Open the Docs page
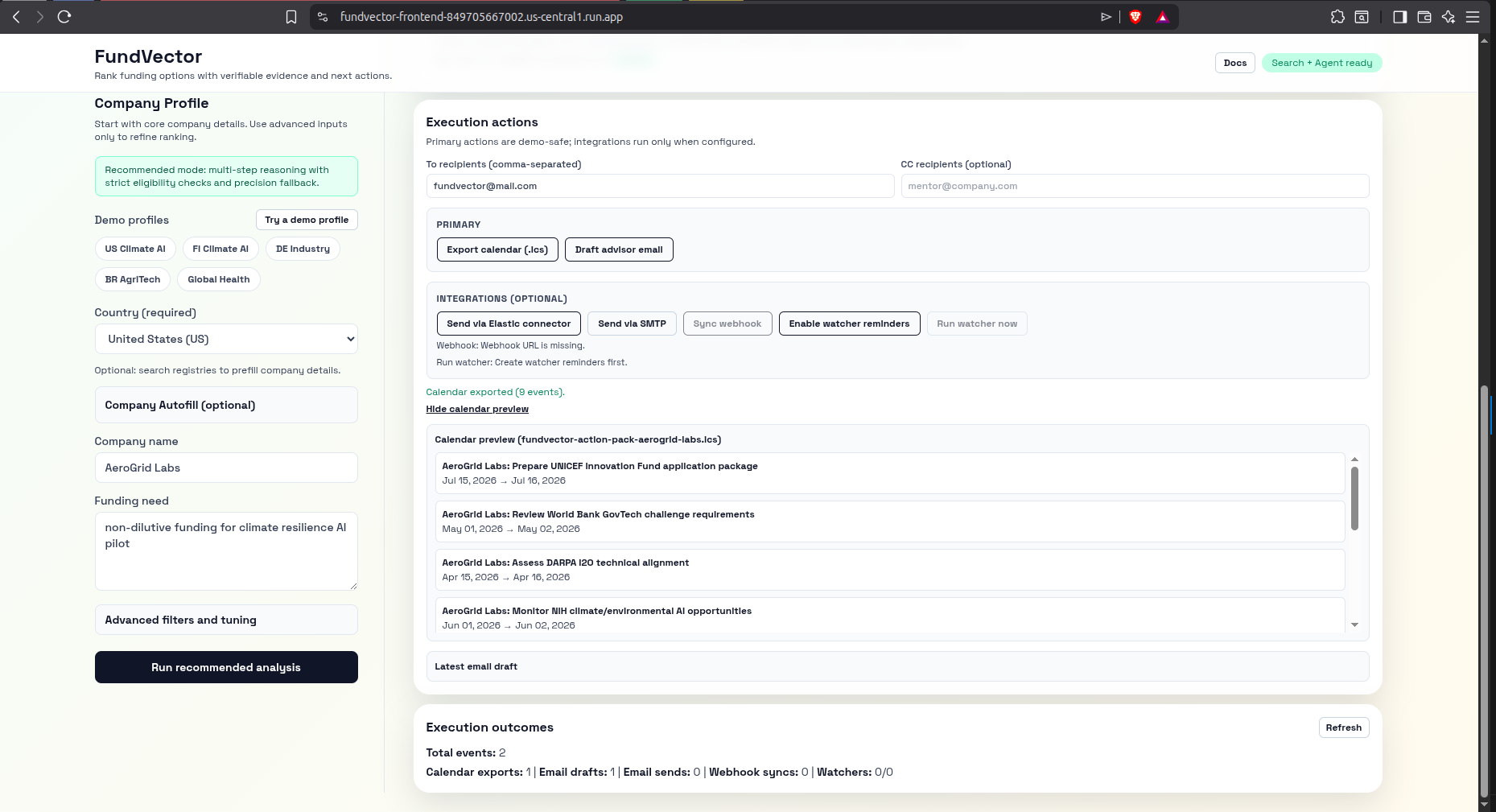1496x812 pixels. coord(1235,63)
